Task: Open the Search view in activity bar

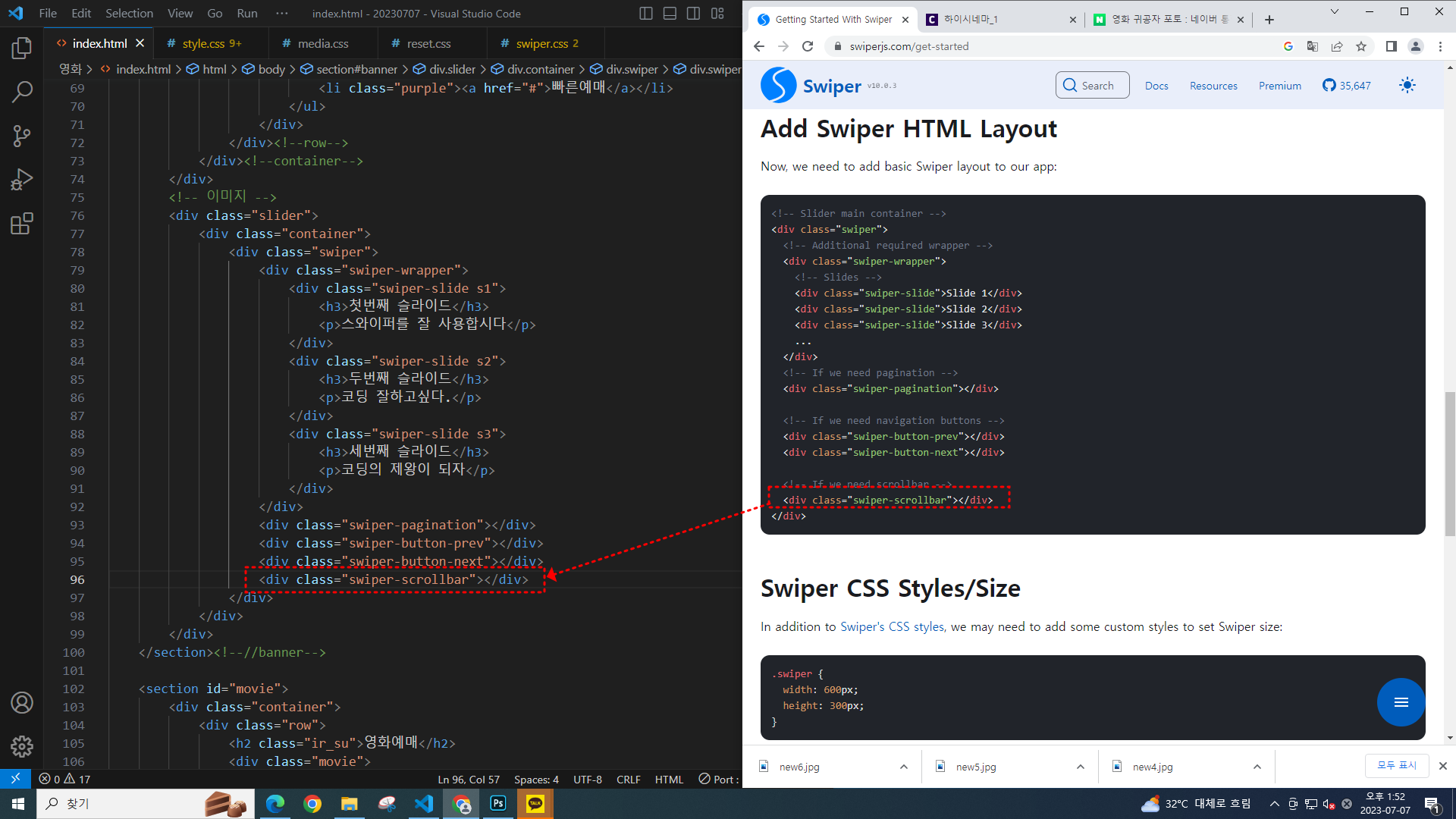Action: [22, 93]
